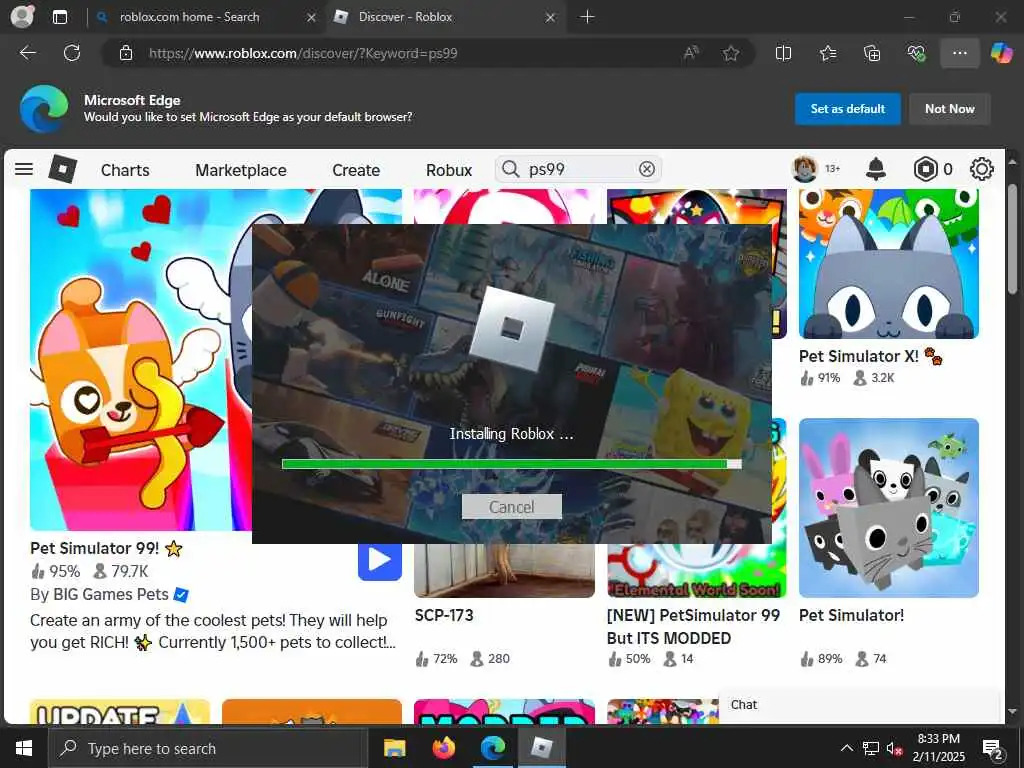The width and height of the screenshot is (1024, 768).
Task: Close the Discover - Roblox tab
Action: tap(551, 17)
